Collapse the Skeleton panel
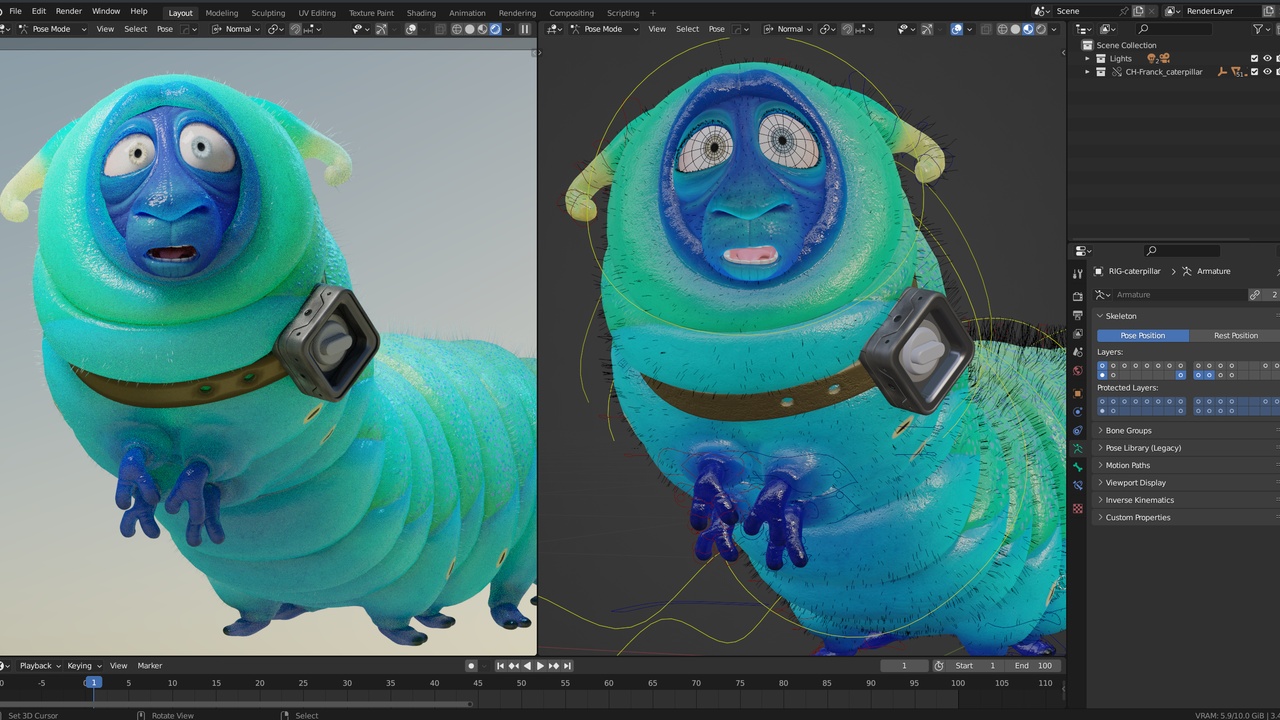Viewport: 1280px width, 720px height. click(x=1120, y=316)
